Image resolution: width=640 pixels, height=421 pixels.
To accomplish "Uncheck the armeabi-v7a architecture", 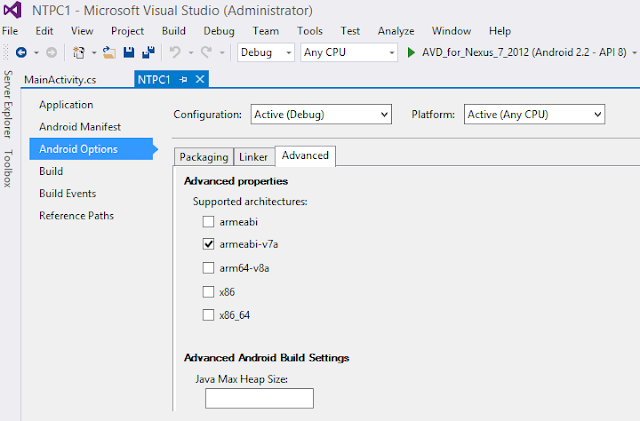I will [x=208, y=244].
